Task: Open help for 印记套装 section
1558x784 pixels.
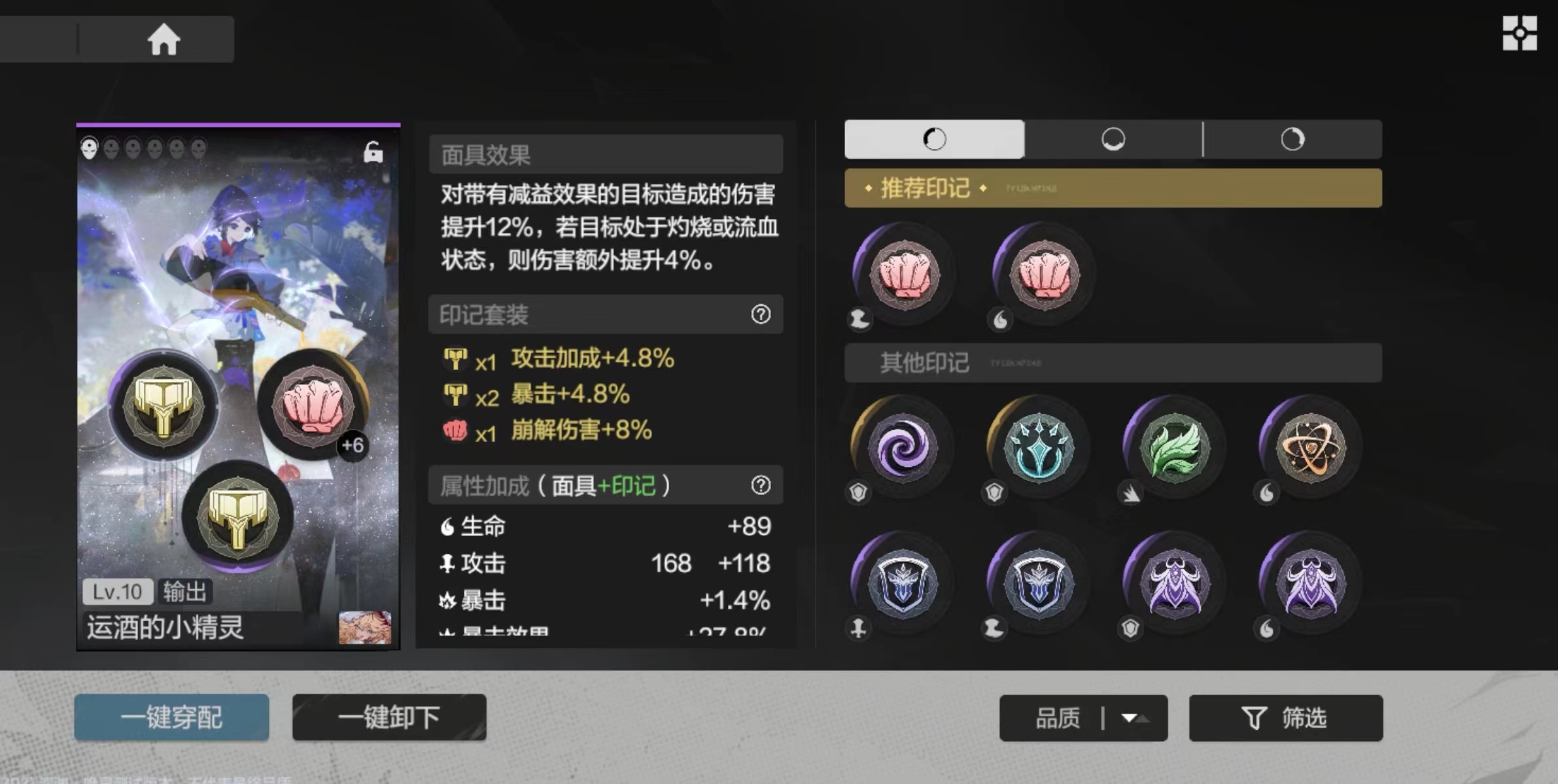Action: click(761, 315)
